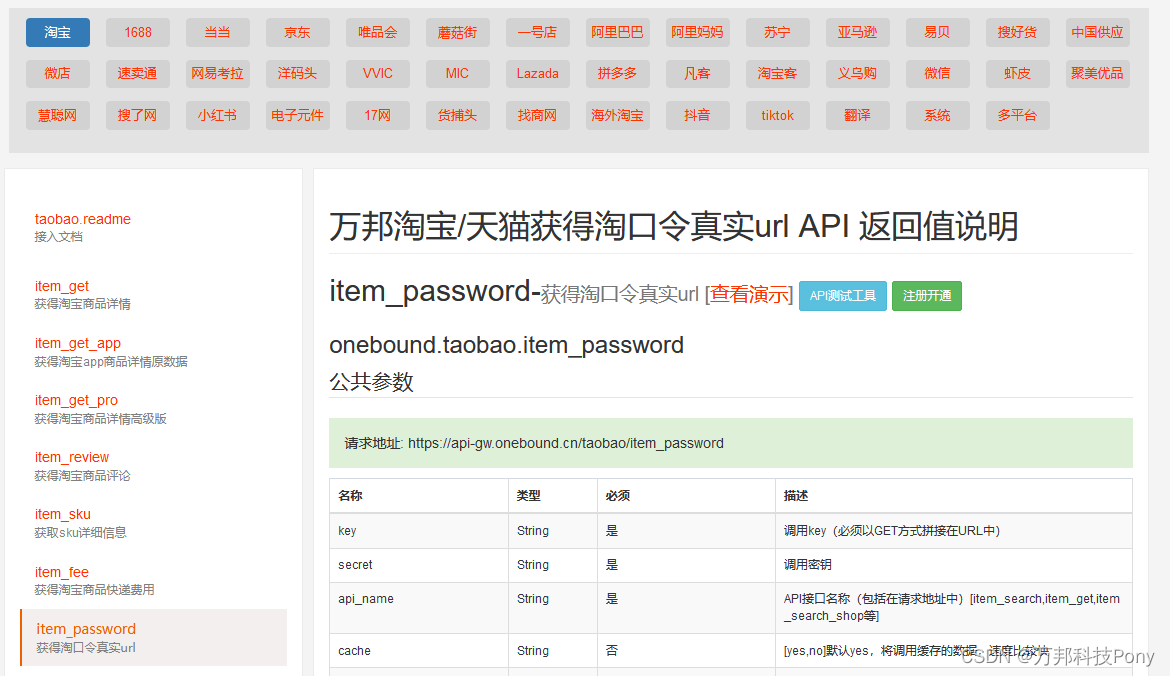Switch to the 1688 platform tab
1170x676 pixels.
(x=137, y=32)
